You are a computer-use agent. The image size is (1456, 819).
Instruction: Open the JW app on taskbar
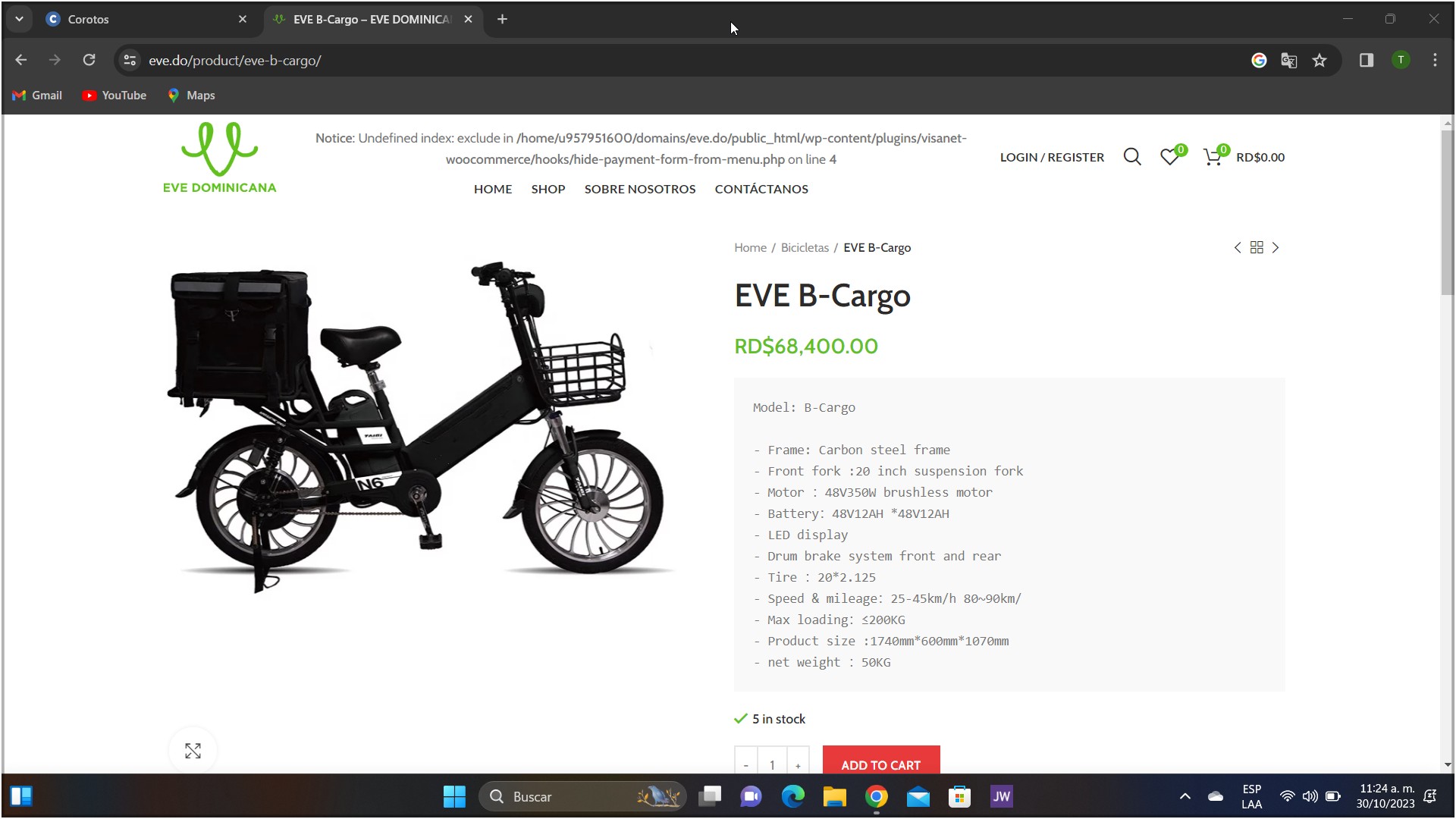click(x=1002, y=796)
